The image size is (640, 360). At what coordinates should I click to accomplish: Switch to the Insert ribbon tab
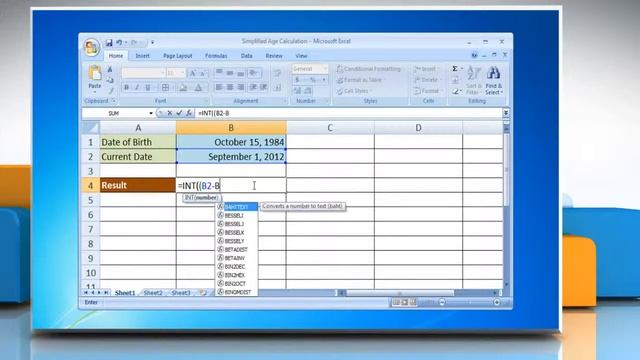pyautogui.click(x=142, y=56)
